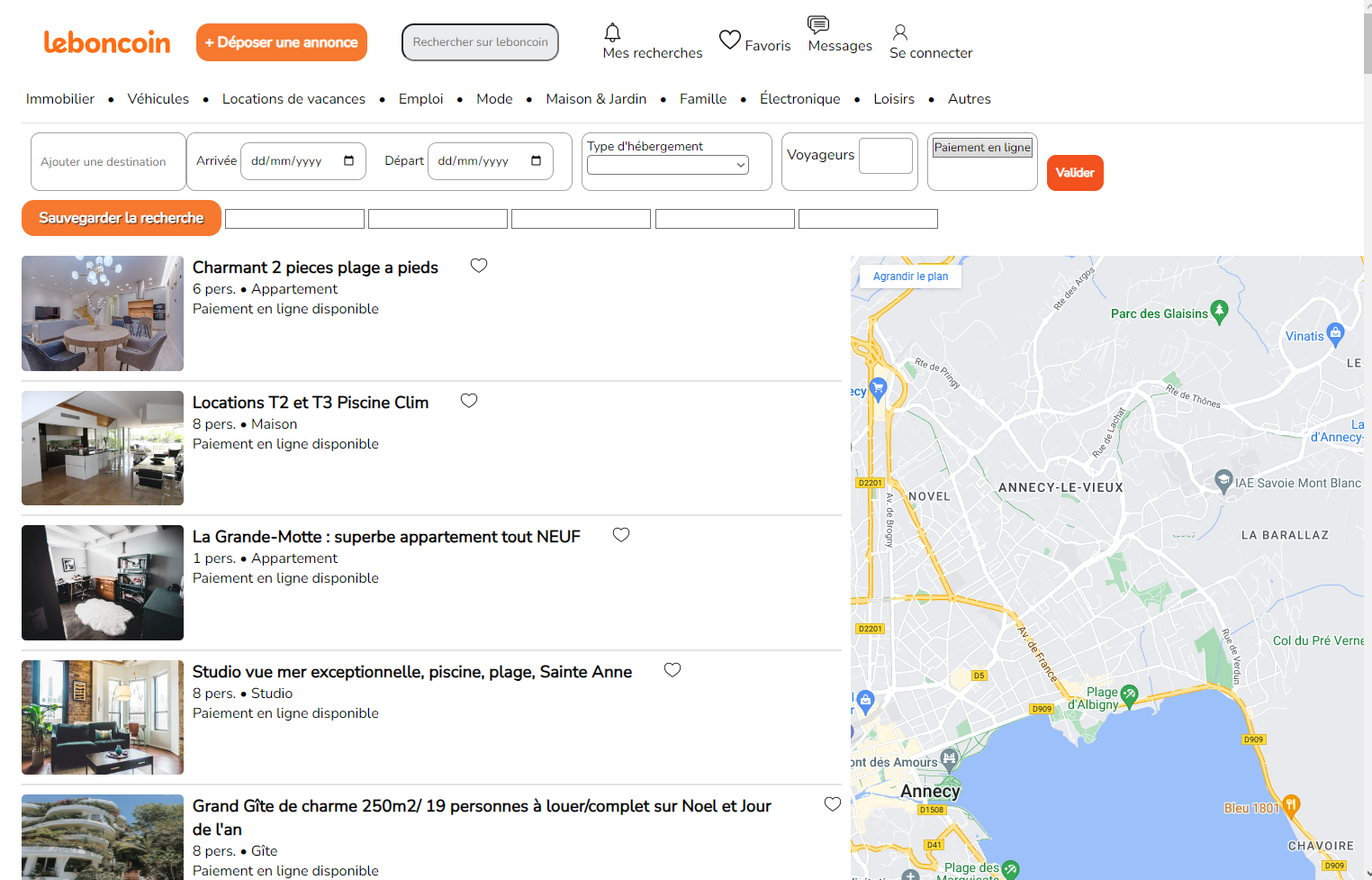Click the Se connecter user profile icon
The image size is (1372, 880).
tap(899, 32)
